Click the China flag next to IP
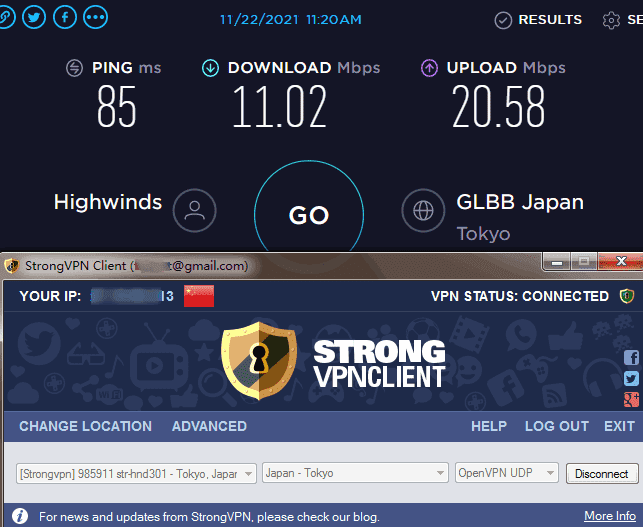This screenshot has width=643, height=527. tap(199, 296)
